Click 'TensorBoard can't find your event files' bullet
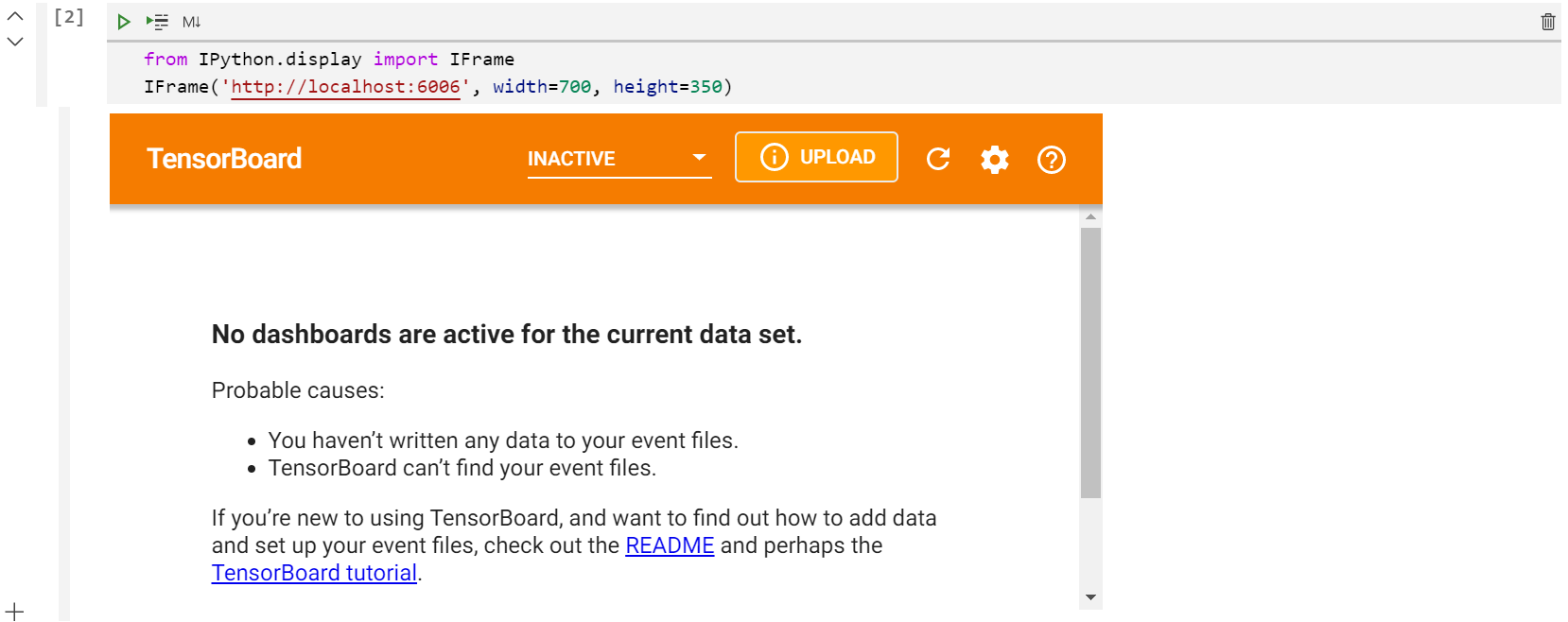1568x622 pixels. coord(462,468)
